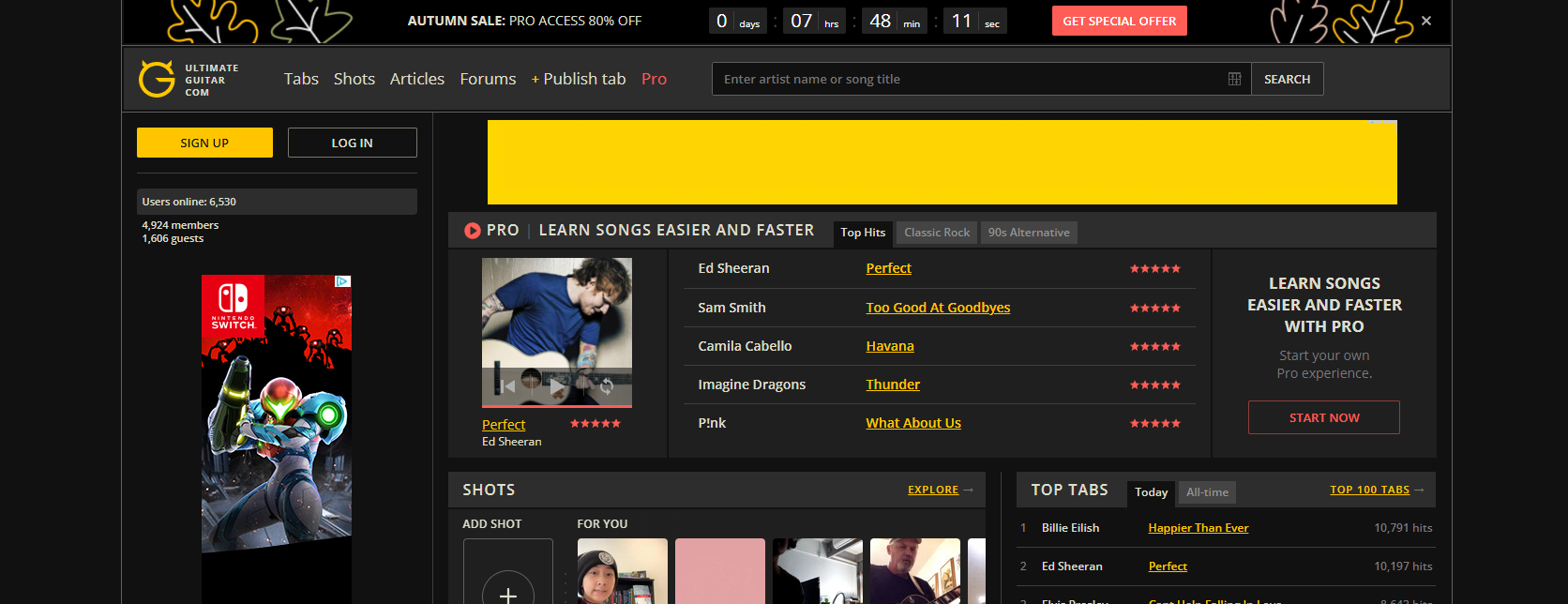The height and width of the screenshot is (604, 1568).
Task: Click star rating for Havana row
Action: 1155,347
